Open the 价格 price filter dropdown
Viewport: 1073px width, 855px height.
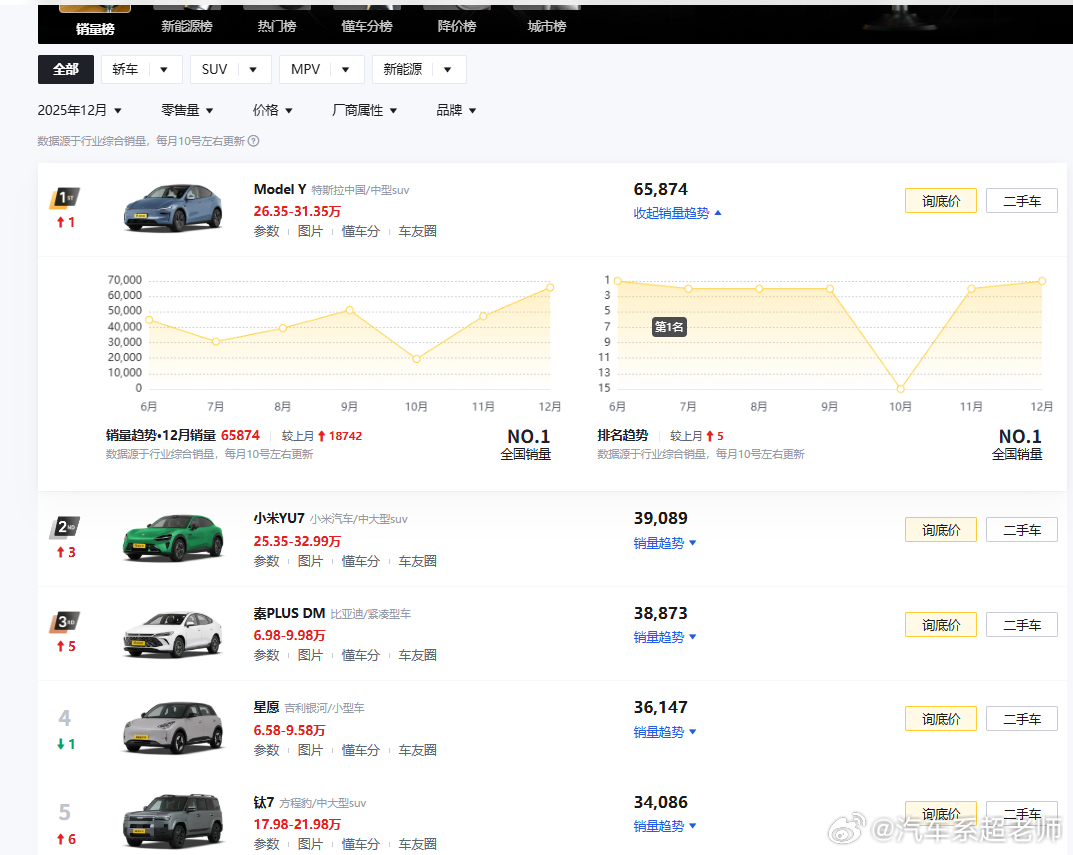(272, 110)
